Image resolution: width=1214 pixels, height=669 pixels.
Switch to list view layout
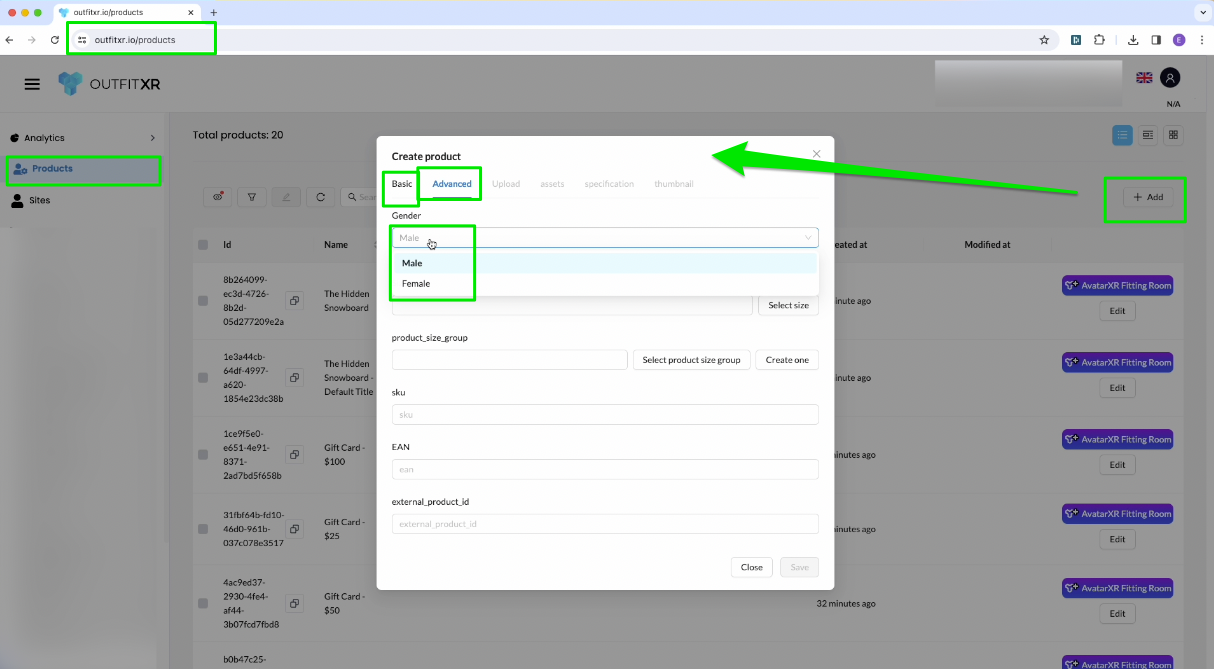coord(1123,135)
